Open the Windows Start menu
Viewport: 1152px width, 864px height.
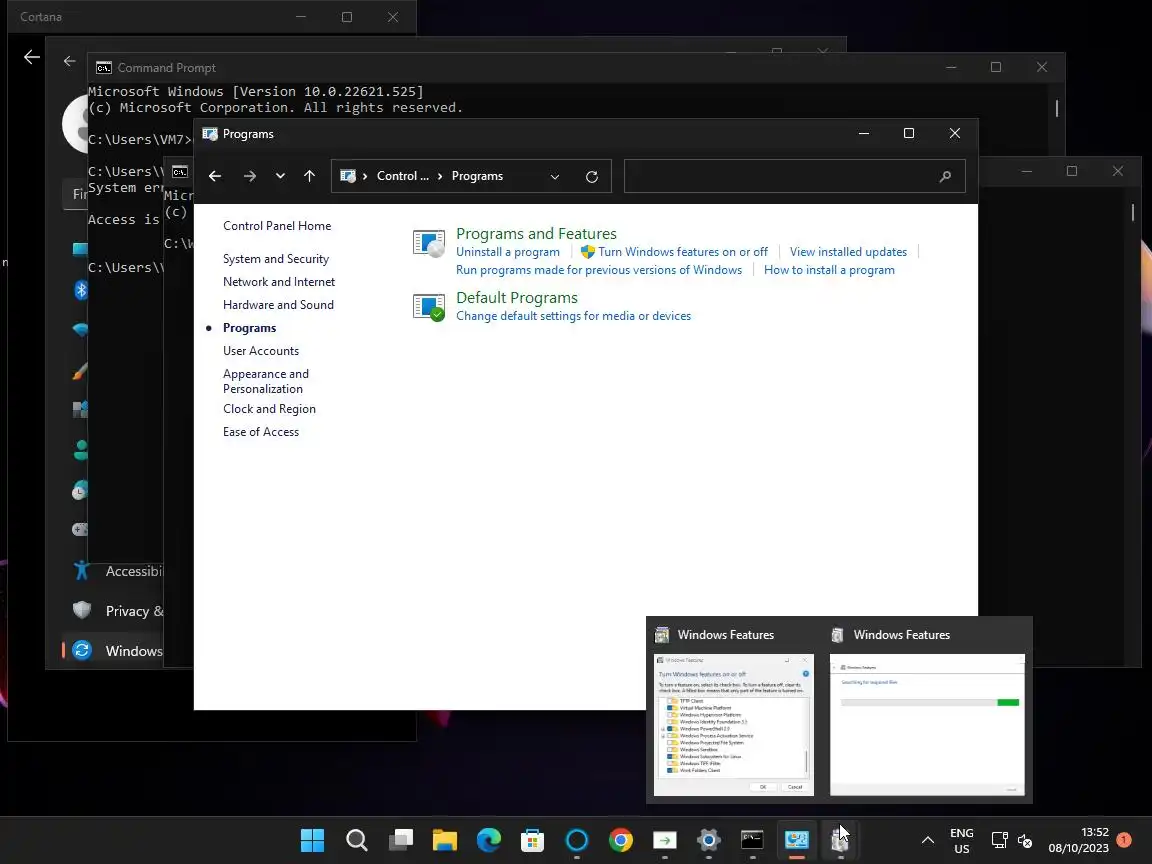(x=312, y=840)
